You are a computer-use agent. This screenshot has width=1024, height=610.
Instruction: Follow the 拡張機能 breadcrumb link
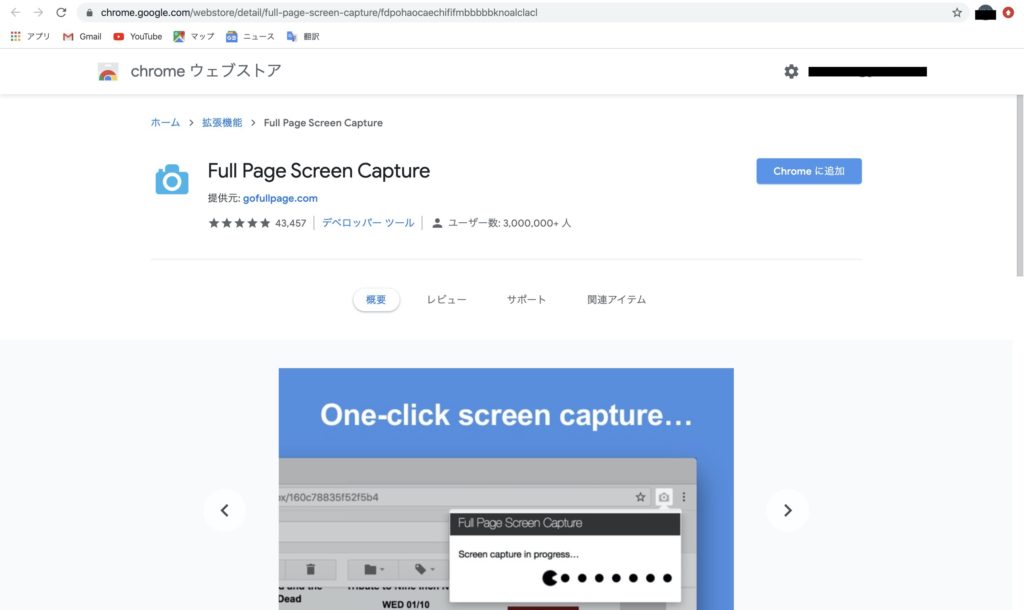pos(222,123)
